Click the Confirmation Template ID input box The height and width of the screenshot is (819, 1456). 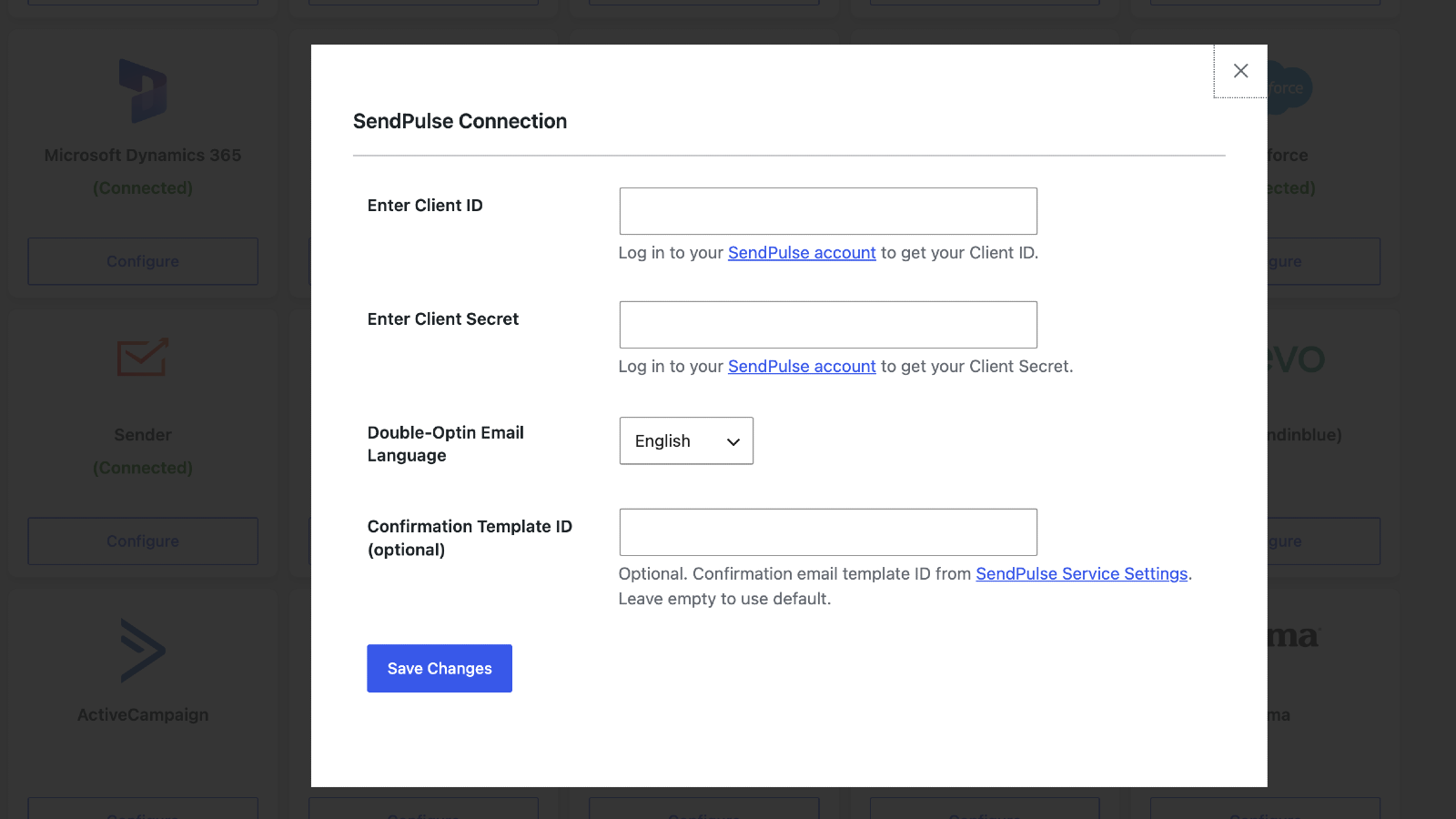(x=827, y=532)
